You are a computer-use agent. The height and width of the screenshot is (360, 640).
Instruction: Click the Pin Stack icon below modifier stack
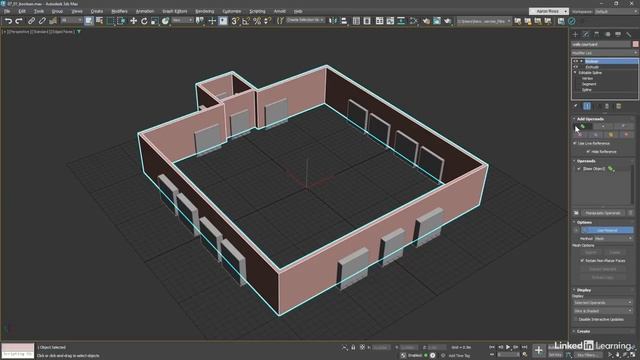click(x=576, y=106)
